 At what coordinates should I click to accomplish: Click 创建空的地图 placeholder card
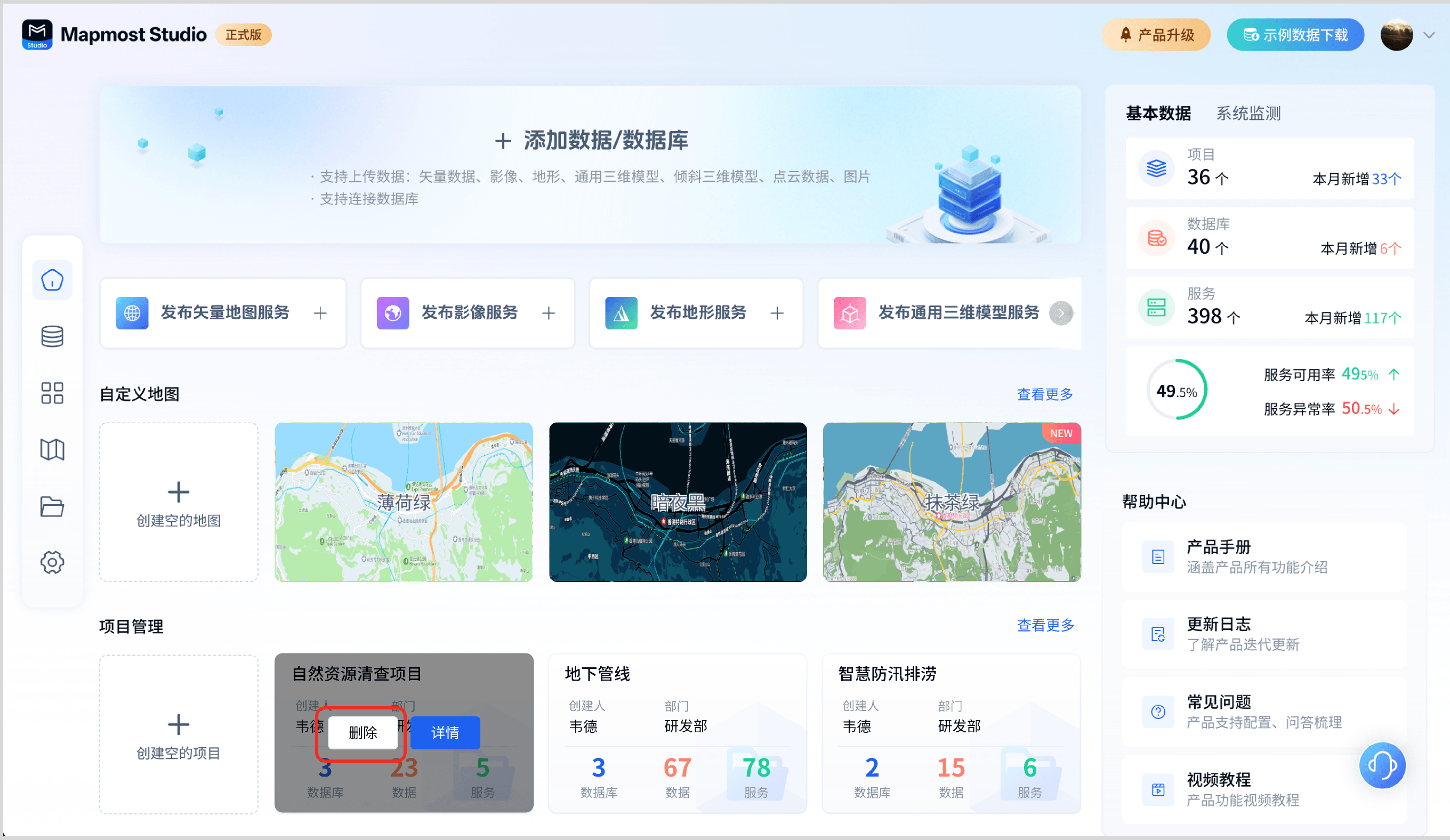point(179,502)
